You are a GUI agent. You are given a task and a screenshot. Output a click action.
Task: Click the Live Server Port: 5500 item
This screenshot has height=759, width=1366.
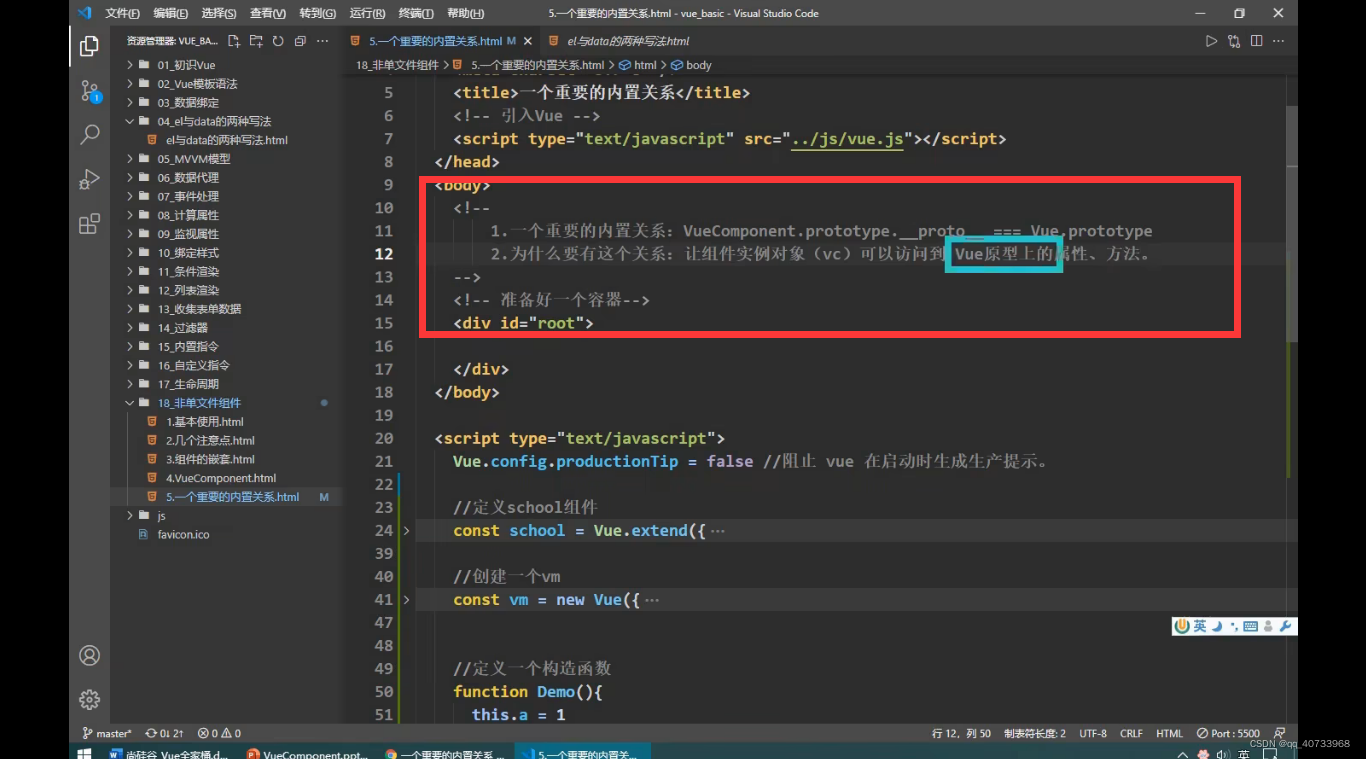(1230, 733)
